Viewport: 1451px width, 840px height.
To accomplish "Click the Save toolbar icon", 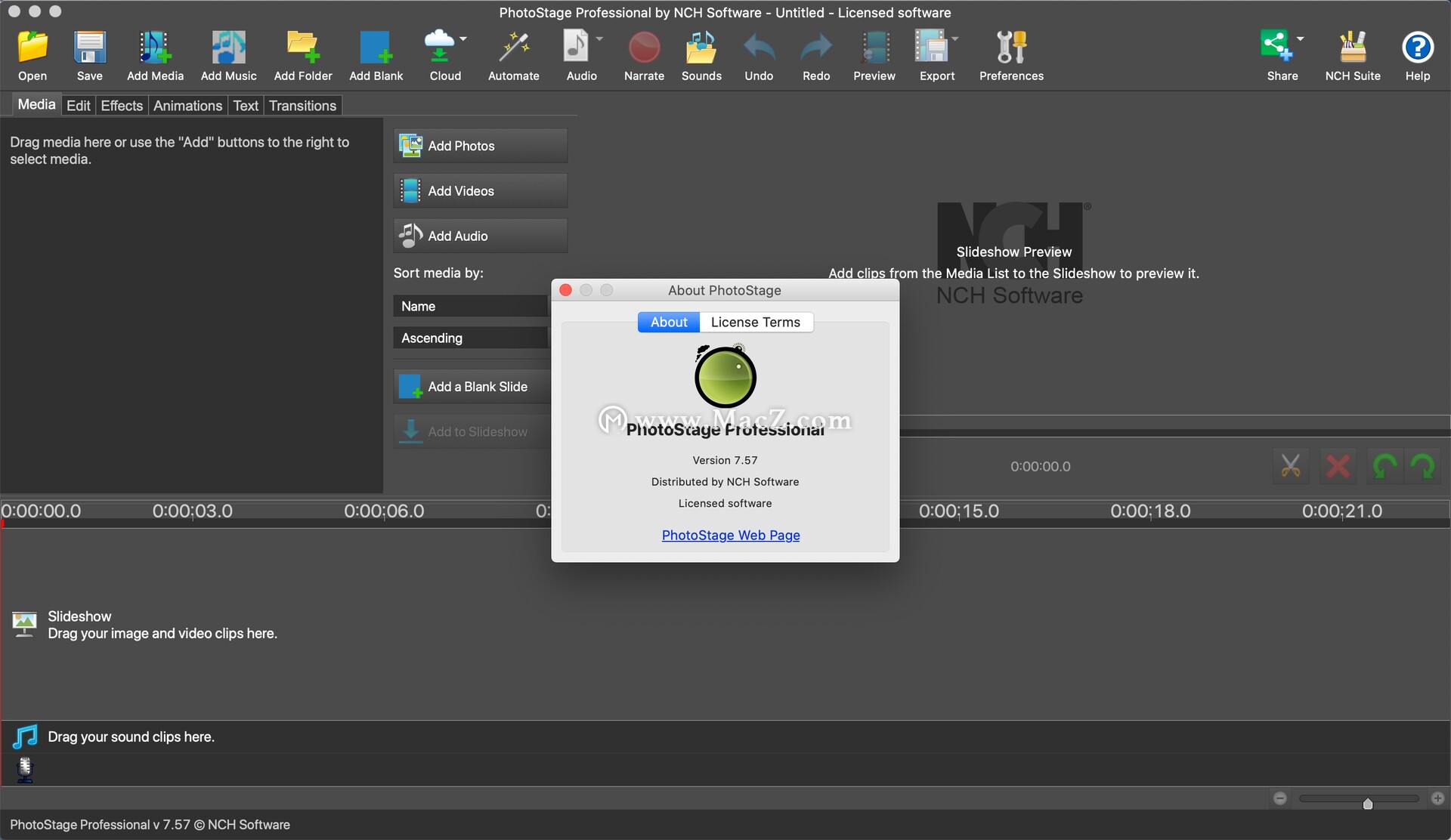I will pyautogui.click(x=89, y=48).
